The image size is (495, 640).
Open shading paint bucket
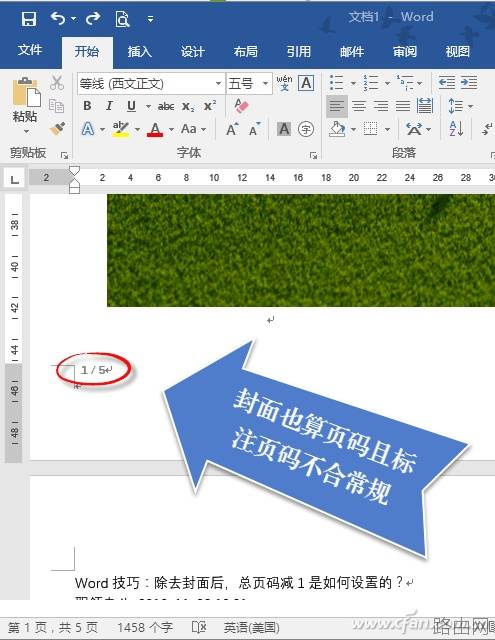(337, 129)
